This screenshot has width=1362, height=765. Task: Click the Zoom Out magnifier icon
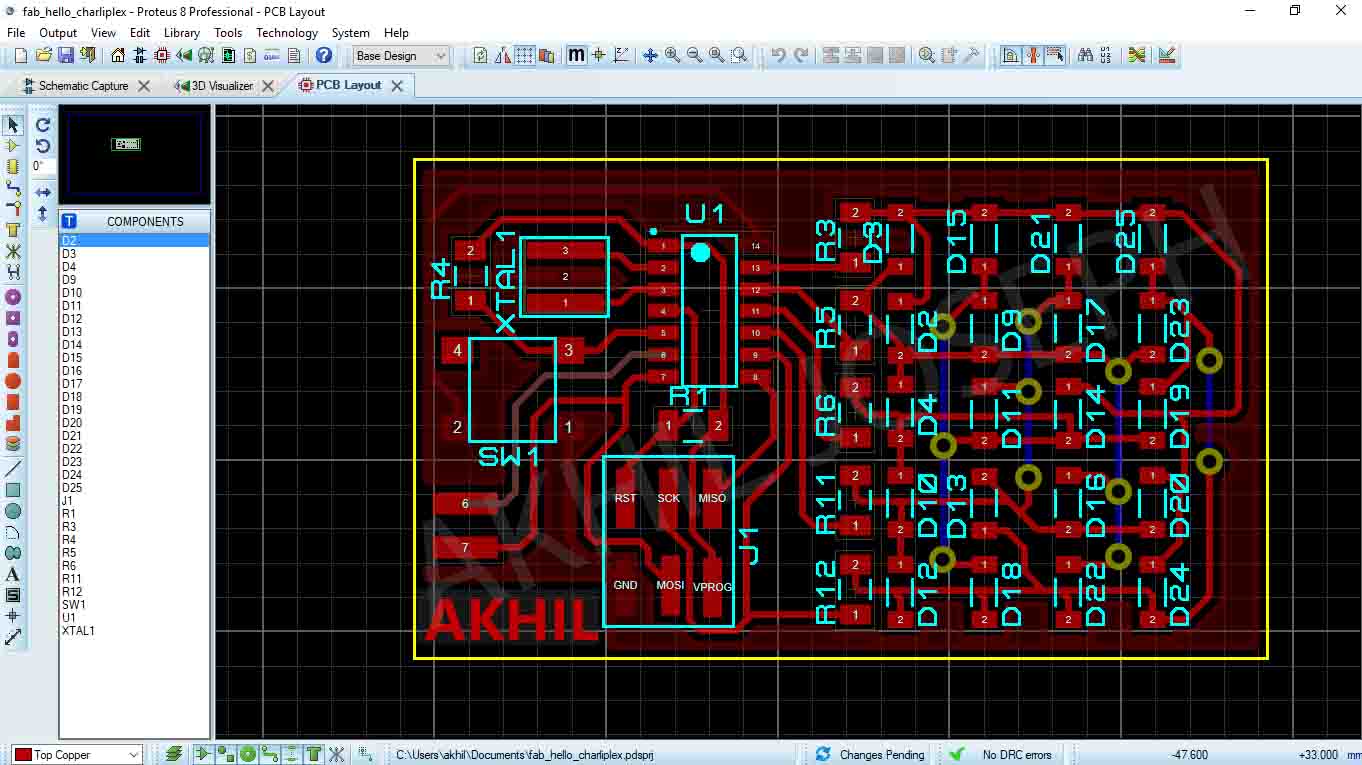pyautogui.click(x=695, y=56)
